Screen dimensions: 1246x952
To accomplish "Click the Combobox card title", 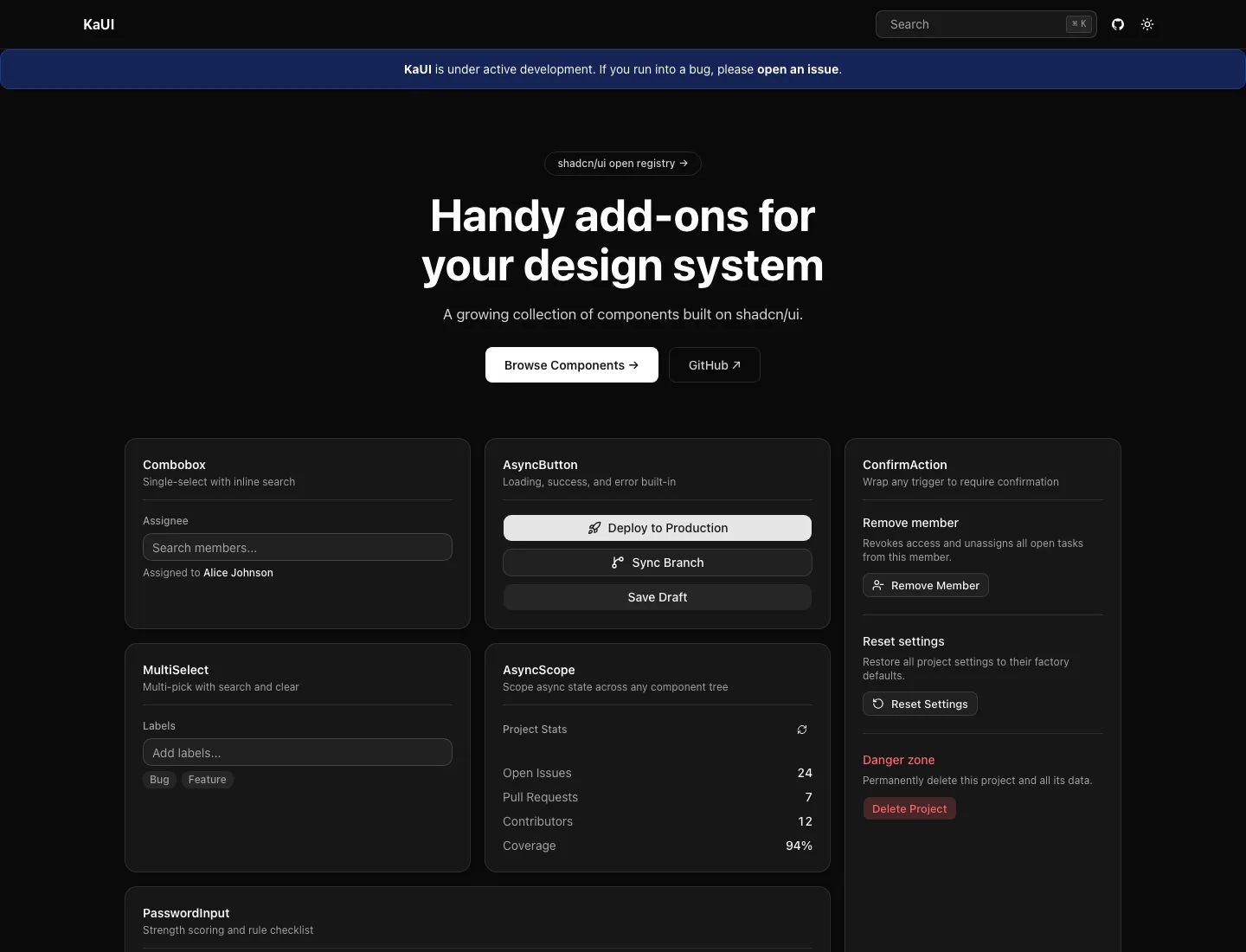I will tap(174, 465).
